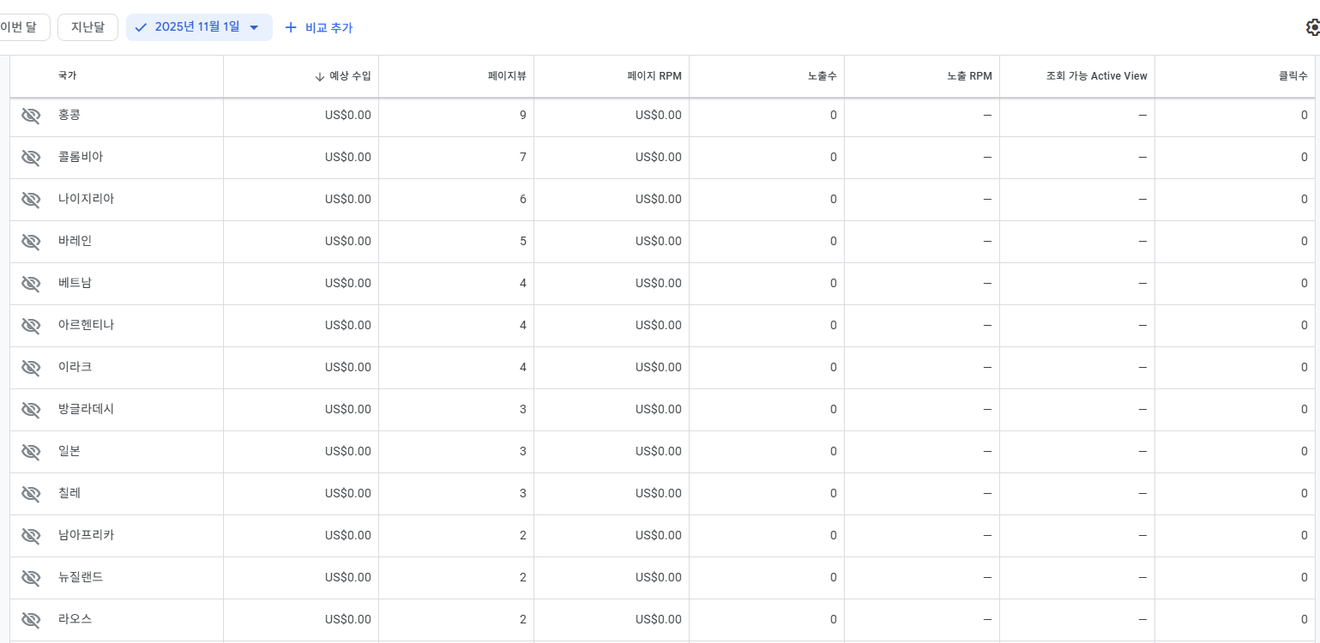Screen dimensions: 1320x643
Task: Toggle visibility icon for 바레인 row
Action: pyautogui.click(x=31, y=241)
